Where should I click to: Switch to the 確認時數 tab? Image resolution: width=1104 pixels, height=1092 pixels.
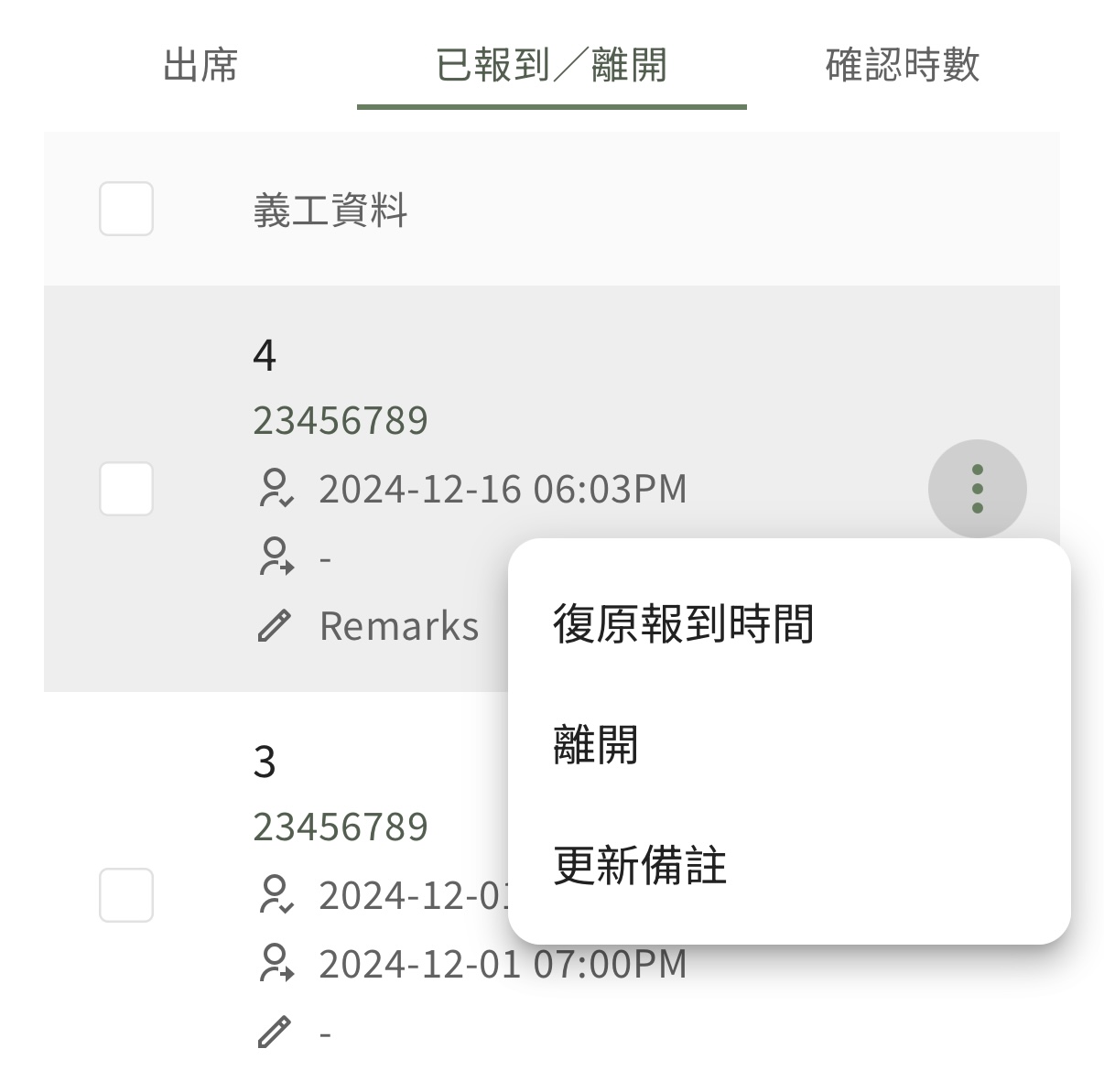point(903,65)
